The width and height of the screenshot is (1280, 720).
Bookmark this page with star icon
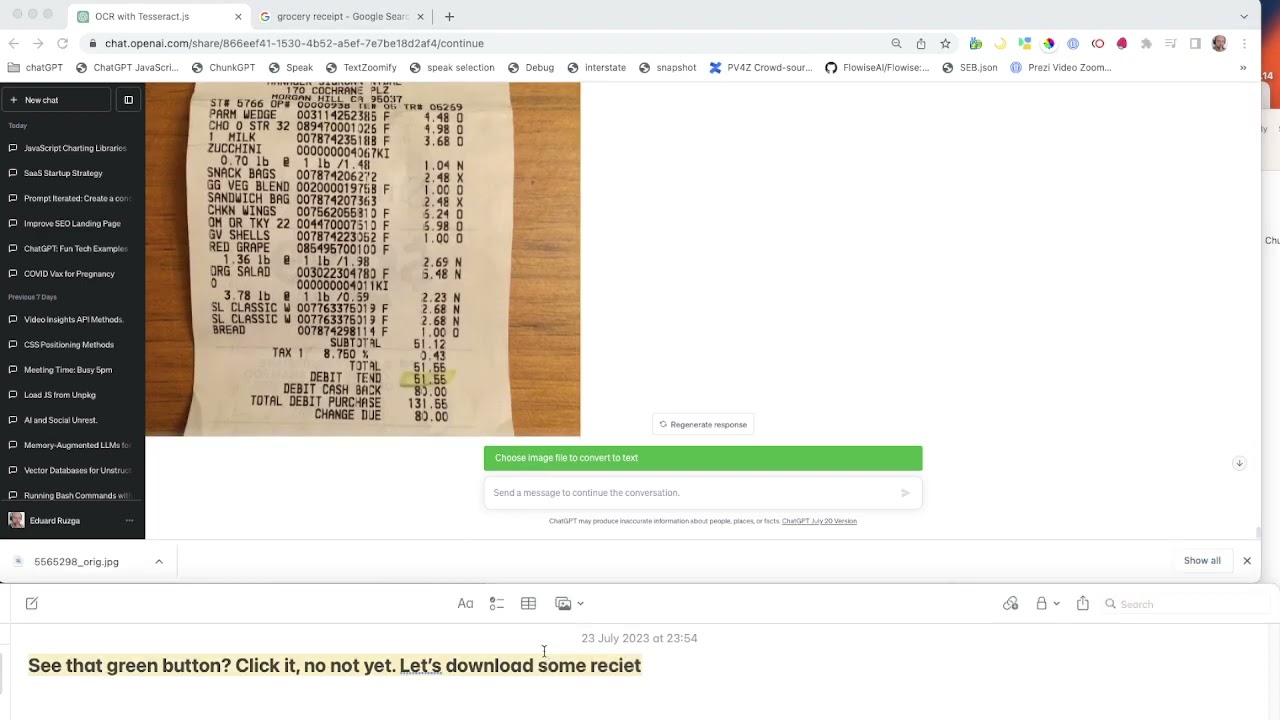(945, 43)
